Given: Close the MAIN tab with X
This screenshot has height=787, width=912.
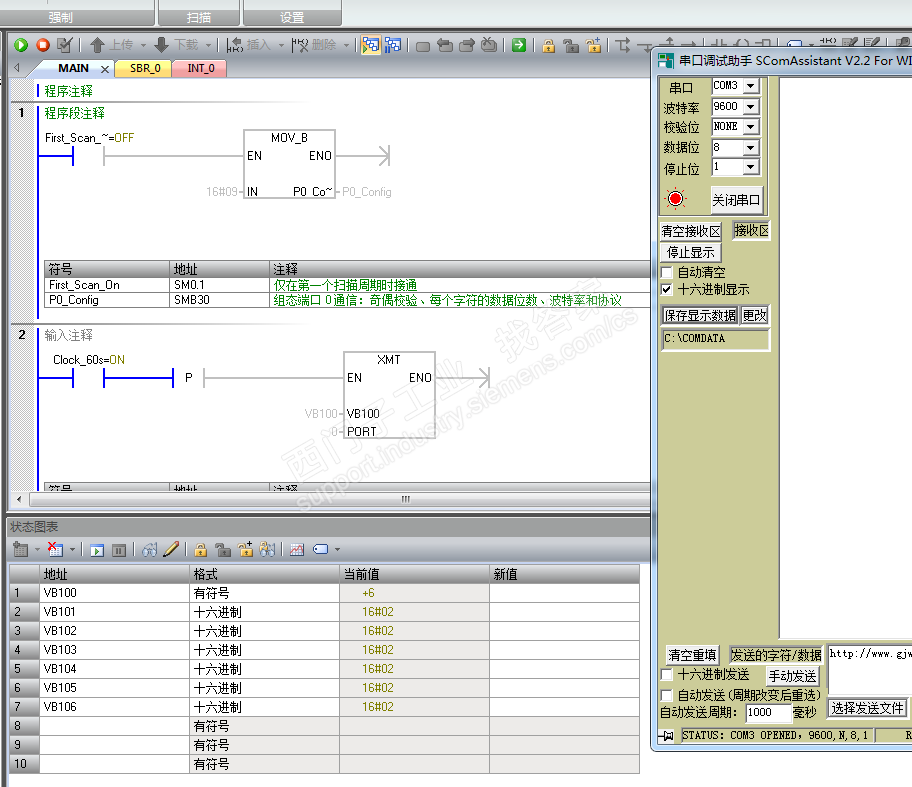Looking at the screenshot, I should tap(105, 69).
